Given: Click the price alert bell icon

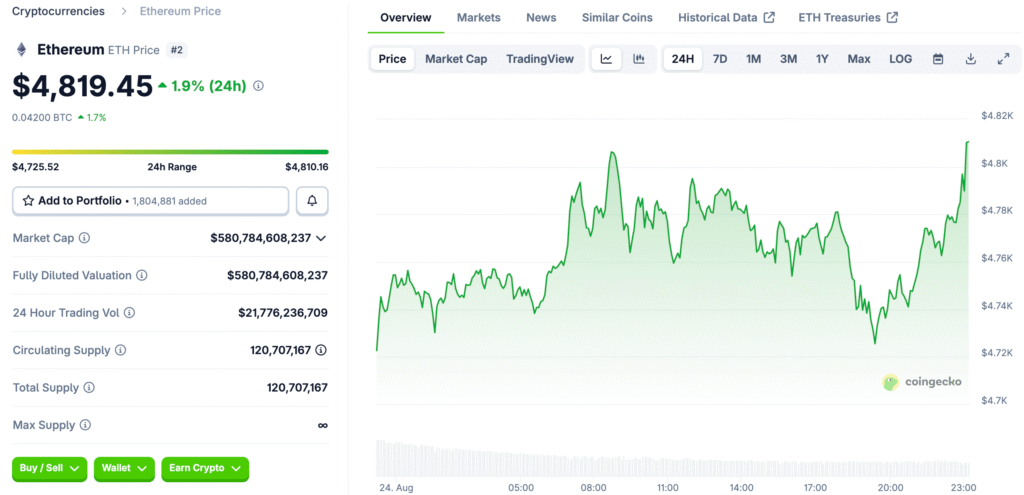Looking at the screenshot, I should 312,201.
